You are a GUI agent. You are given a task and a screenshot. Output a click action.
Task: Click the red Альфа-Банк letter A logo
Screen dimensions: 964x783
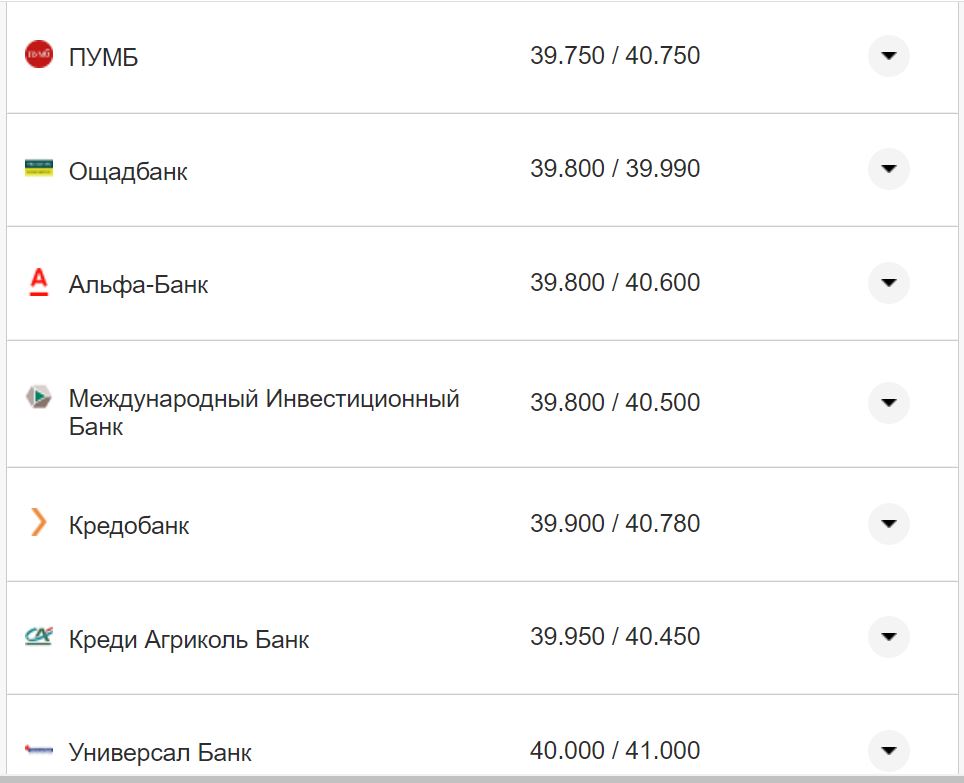38,282
